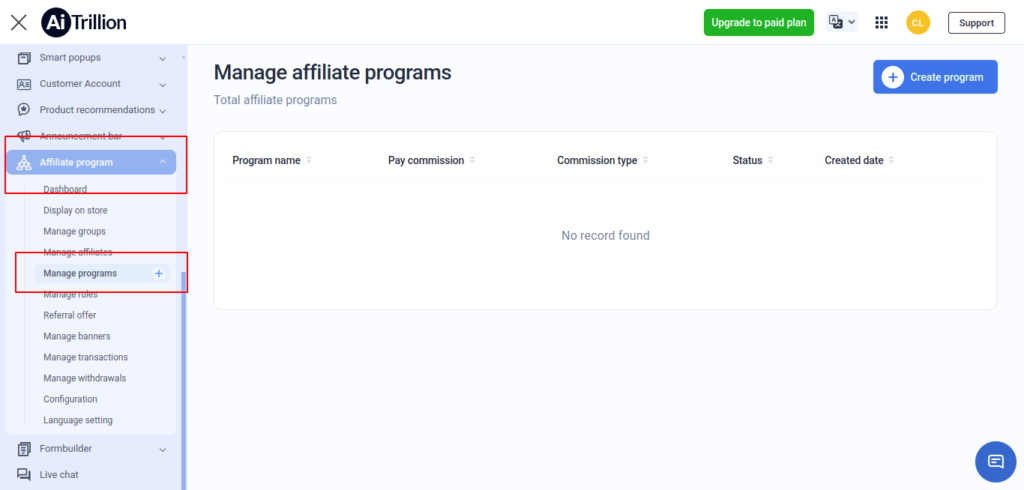Close the sidebar with the X icon
The image size is (1024, 490).
coord(19,23)
